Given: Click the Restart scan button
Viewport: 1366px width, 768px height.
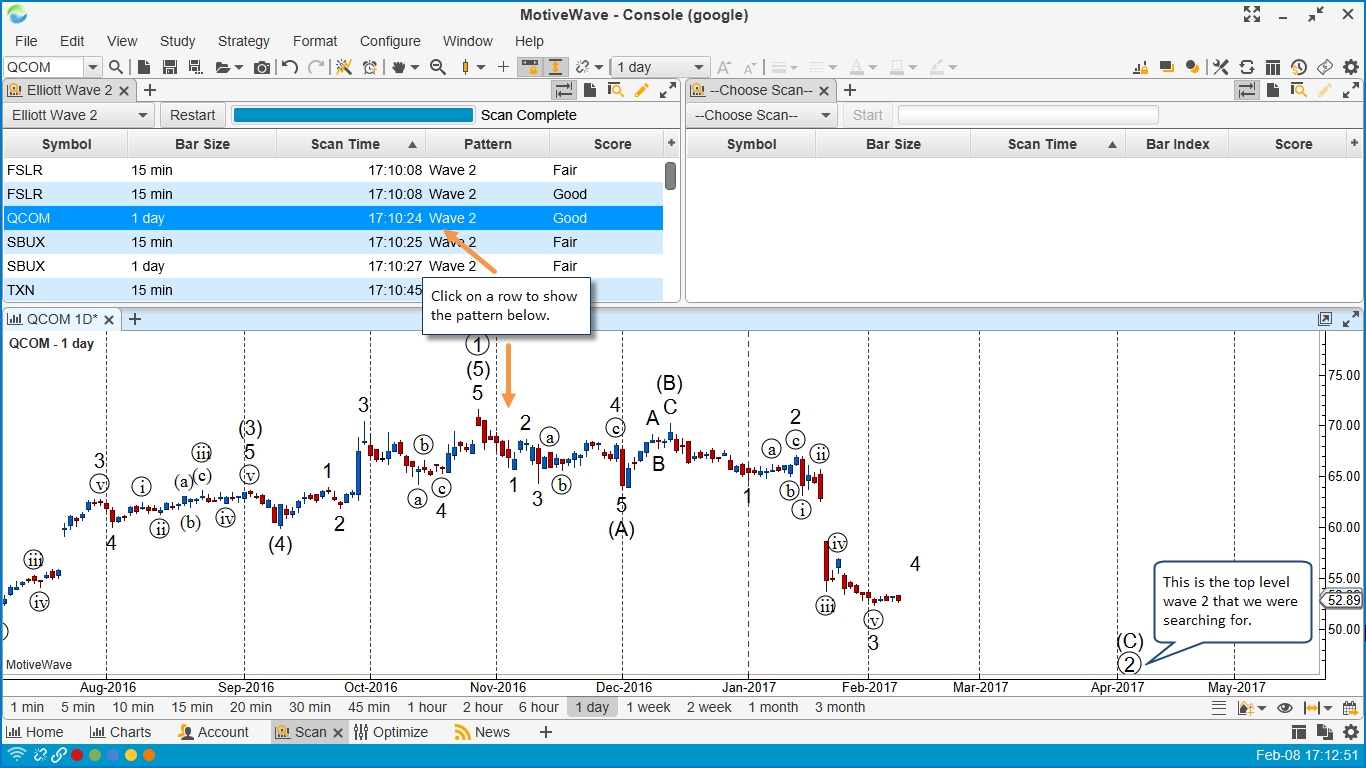Looking at the screenshot, I should pos(193,115).
